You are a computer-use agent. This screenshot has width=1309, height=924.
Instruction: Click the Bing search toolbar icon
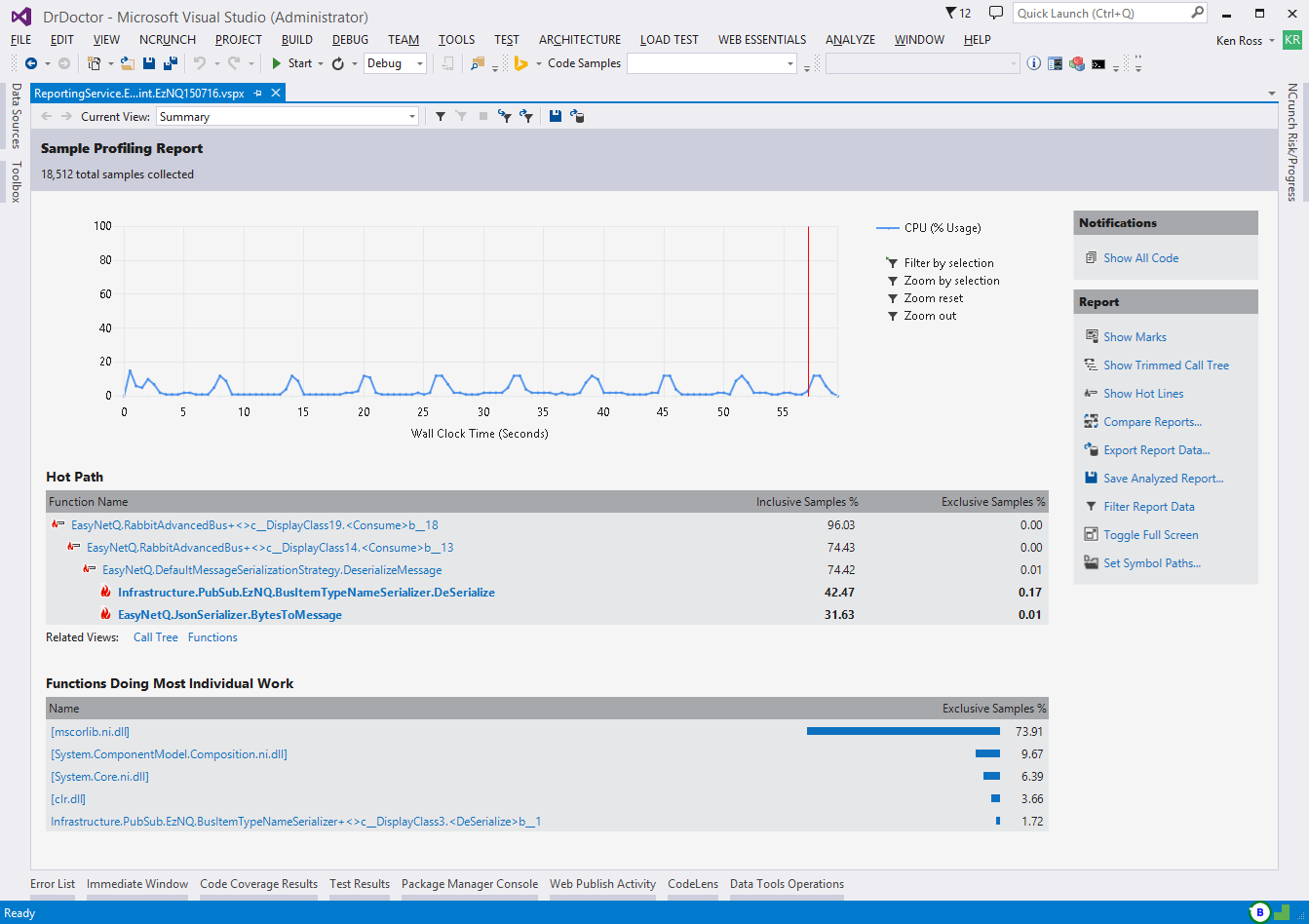(521, 63)
